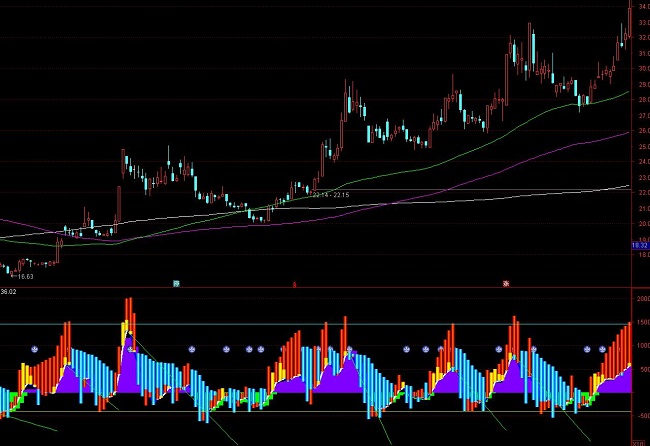Click the 34.0 label on the price axis
The width and height of the screenshot is (650, 446).
(642, 7)
